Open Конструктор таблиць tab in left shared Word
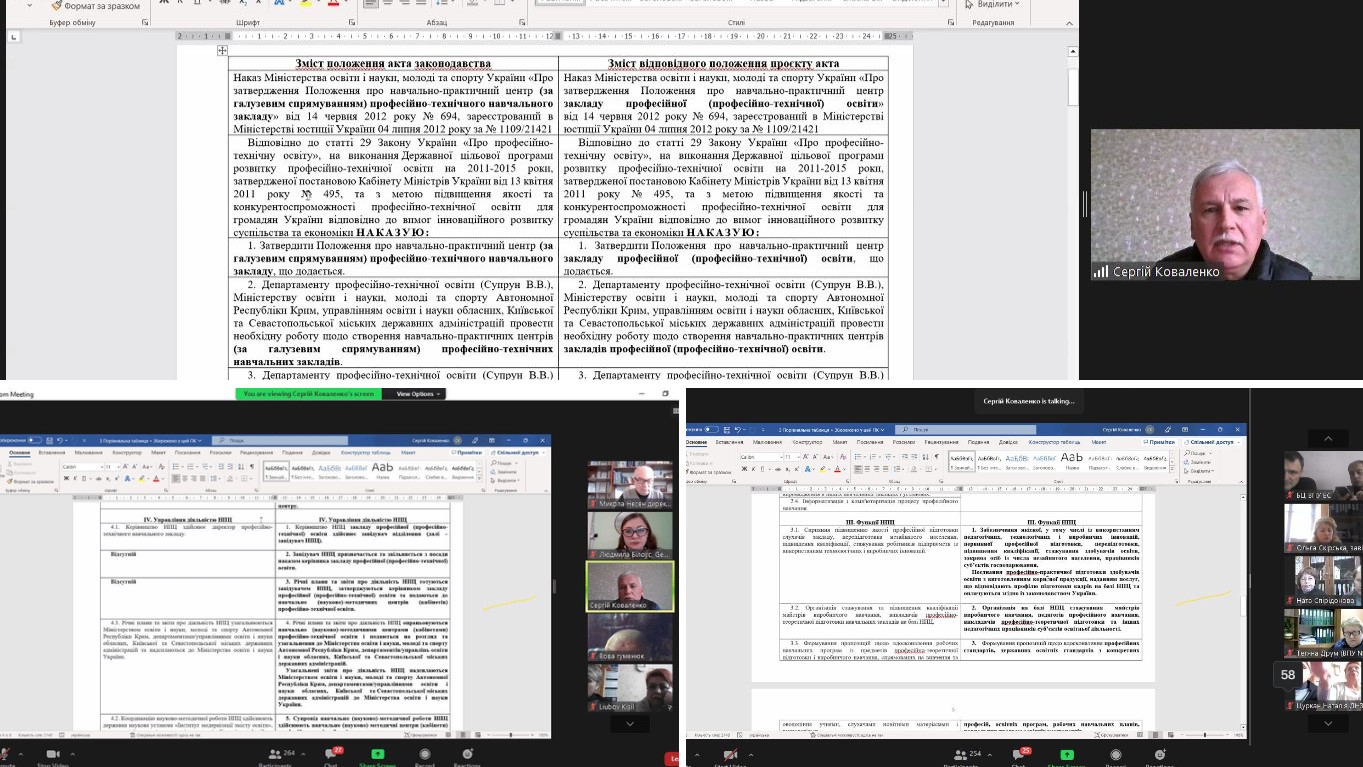 364,452
